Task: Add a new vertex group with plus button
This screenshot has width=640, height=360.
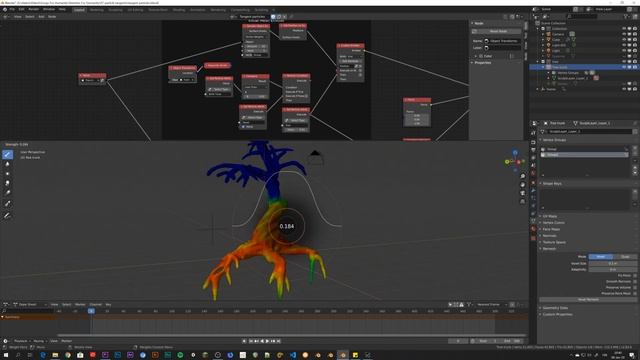Action: pos(635,149)
